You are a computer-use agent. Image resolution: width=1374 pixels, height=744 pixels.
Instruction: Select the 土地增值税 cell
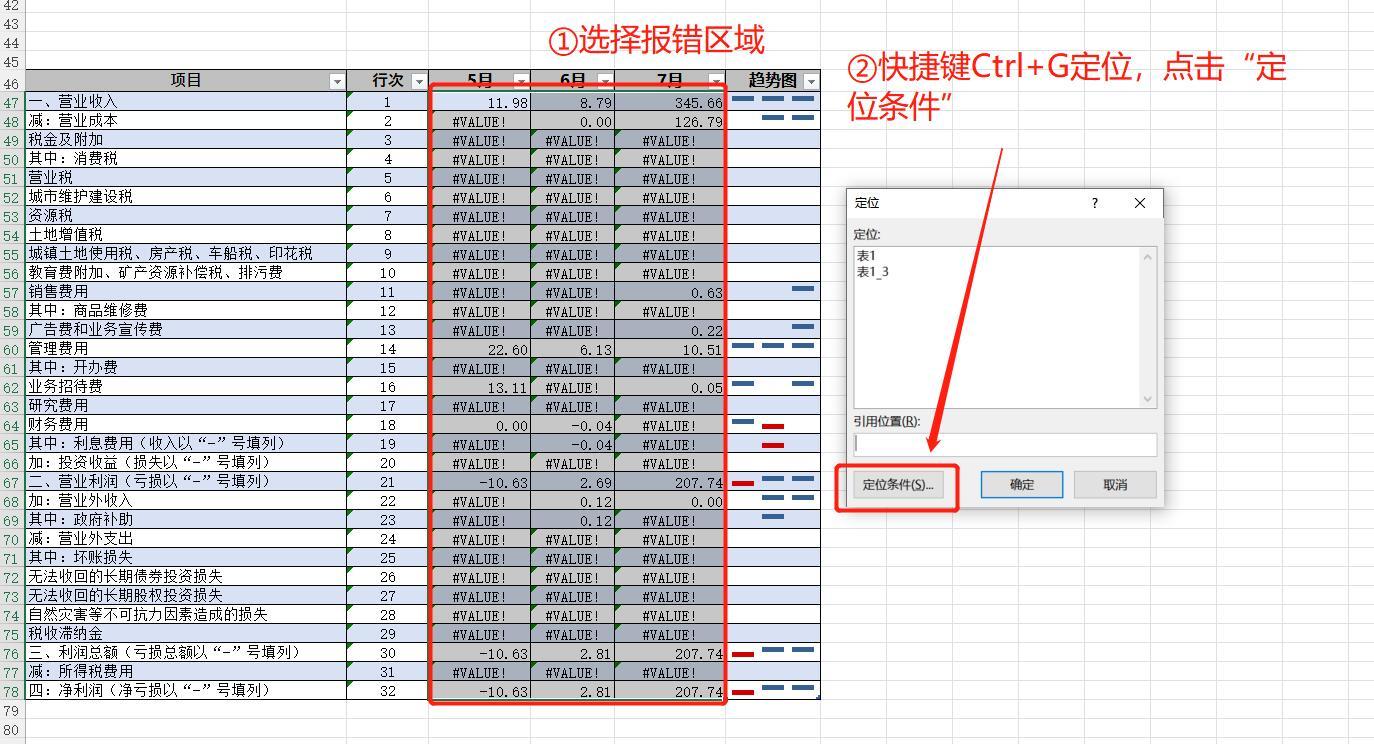pos(186,234)
